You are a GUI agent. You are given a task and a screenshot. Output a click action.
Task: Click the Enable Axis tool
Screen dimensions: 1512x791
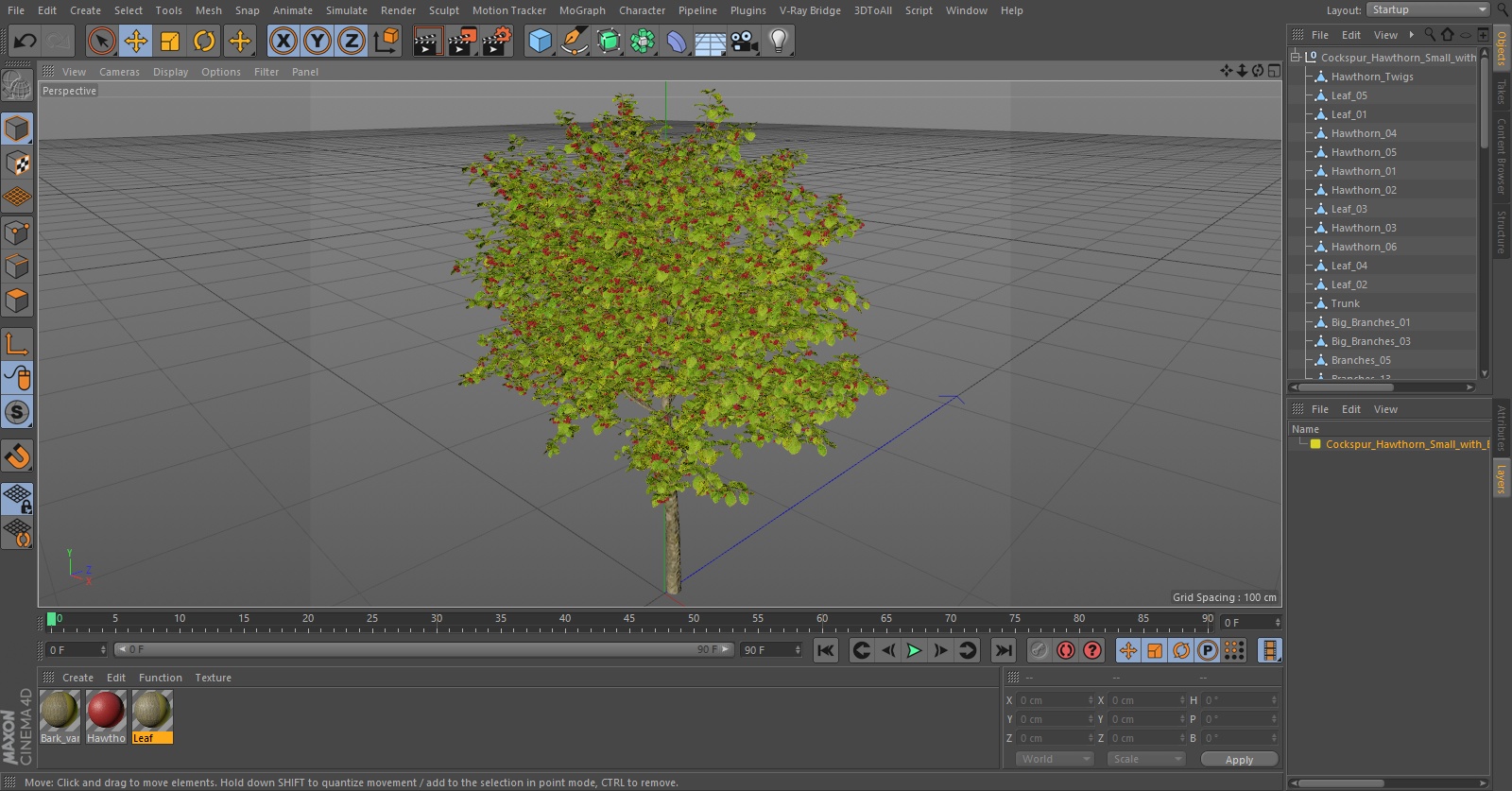(17, 344)
